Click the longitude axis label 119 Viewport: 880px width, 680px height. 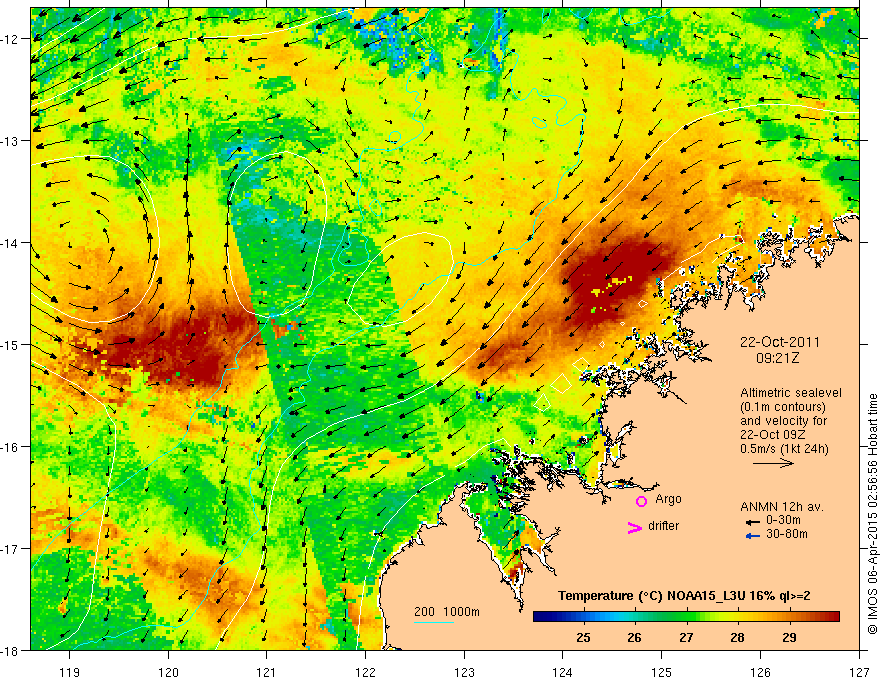pos(70,672)
